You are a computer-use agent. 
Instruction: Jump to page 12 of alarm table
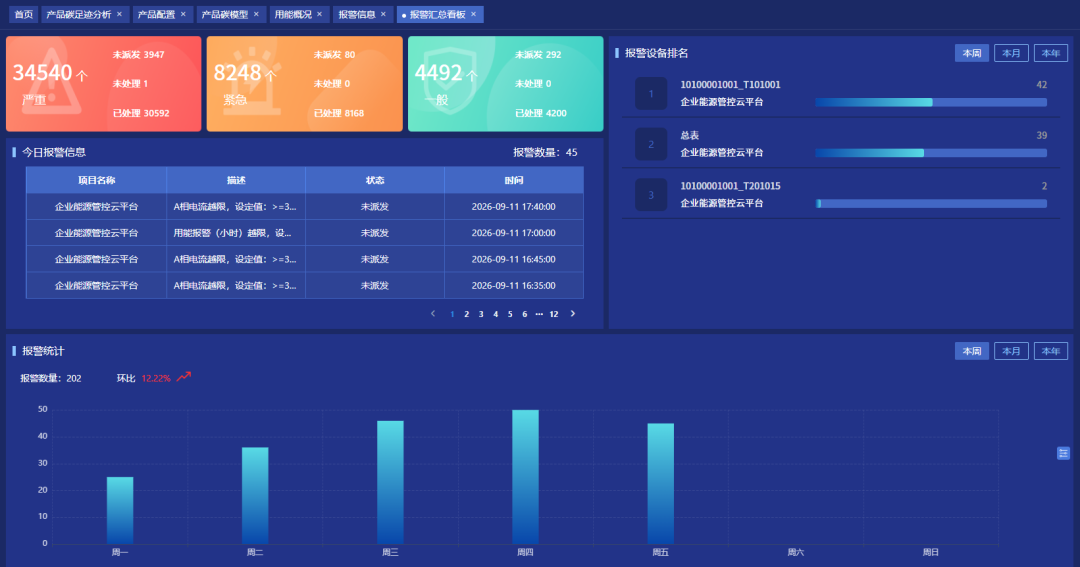(554, 314)
